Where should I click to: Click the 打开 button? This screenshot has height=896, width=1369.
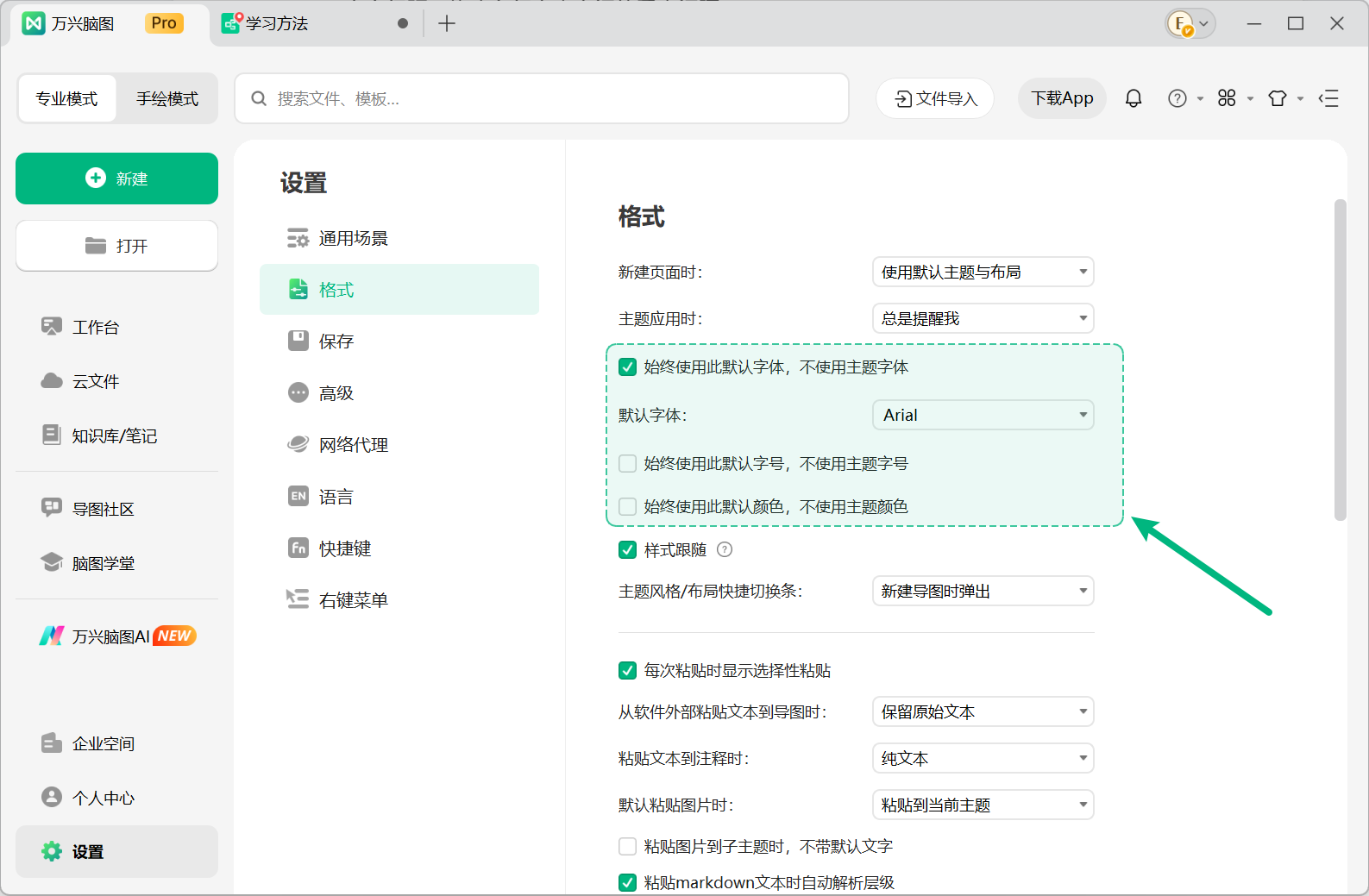tap(116, 246)
